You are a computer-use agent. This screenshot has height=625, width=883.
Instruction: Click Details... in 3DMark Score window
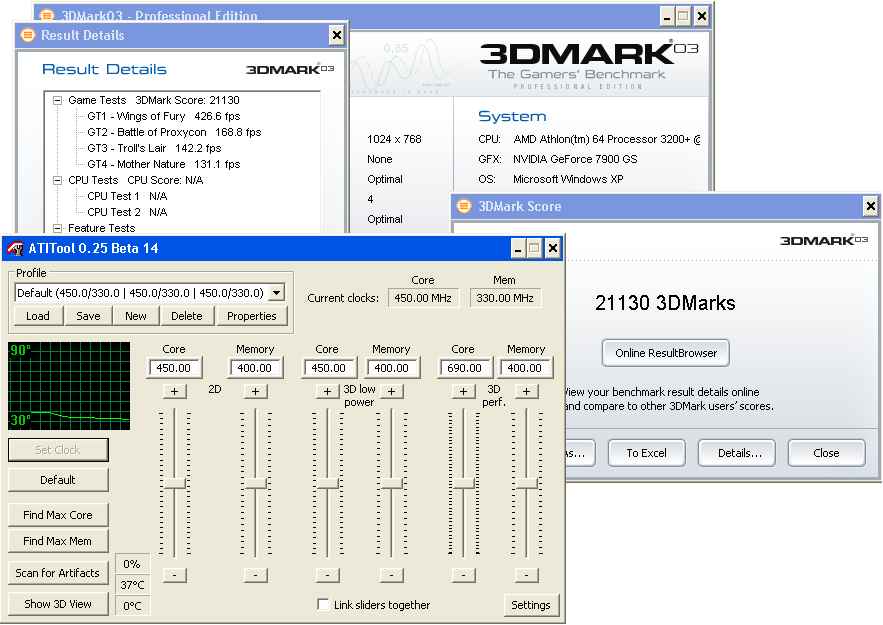tap(737, 453)
